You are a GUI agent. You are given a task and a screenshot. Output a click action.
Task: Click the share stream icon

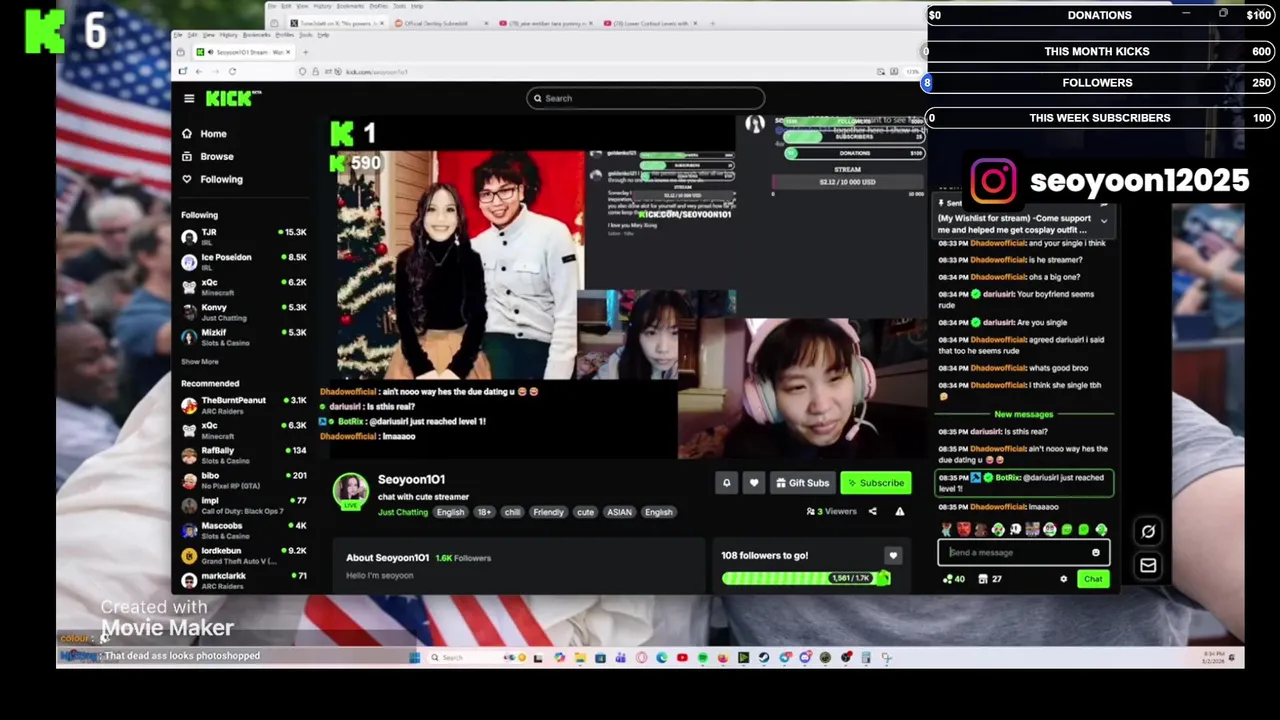[x=872, y=512]
